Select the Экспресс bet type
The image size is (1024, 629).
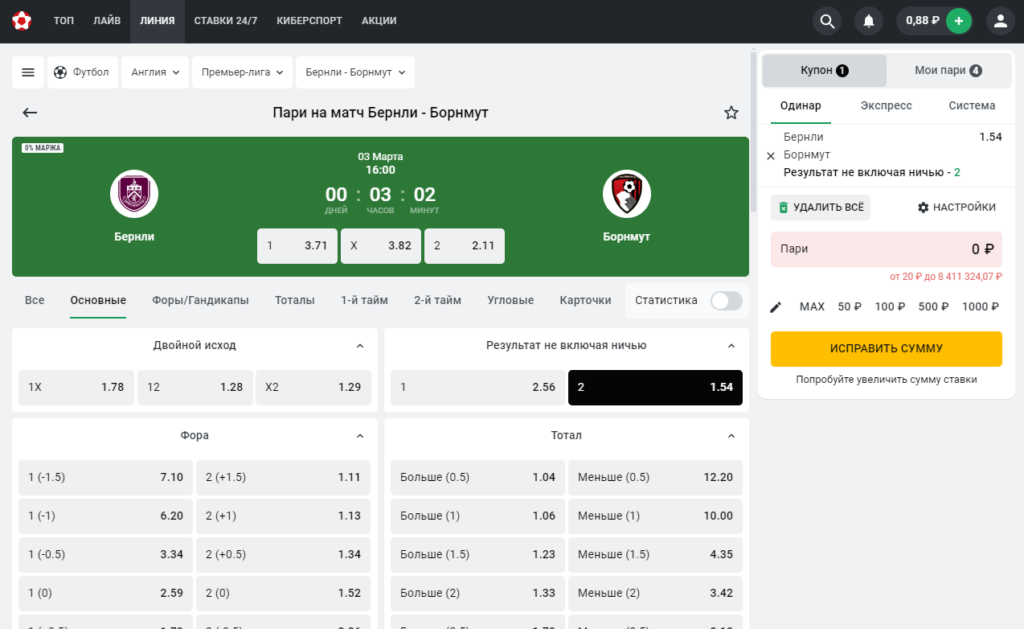point(886,106)
